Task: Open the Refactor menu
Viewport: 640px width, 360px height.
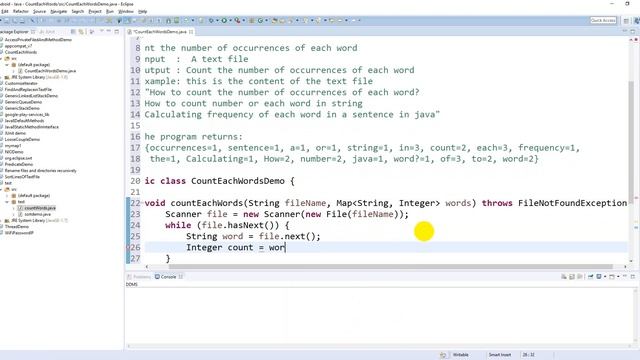Action: coord(21,11)
